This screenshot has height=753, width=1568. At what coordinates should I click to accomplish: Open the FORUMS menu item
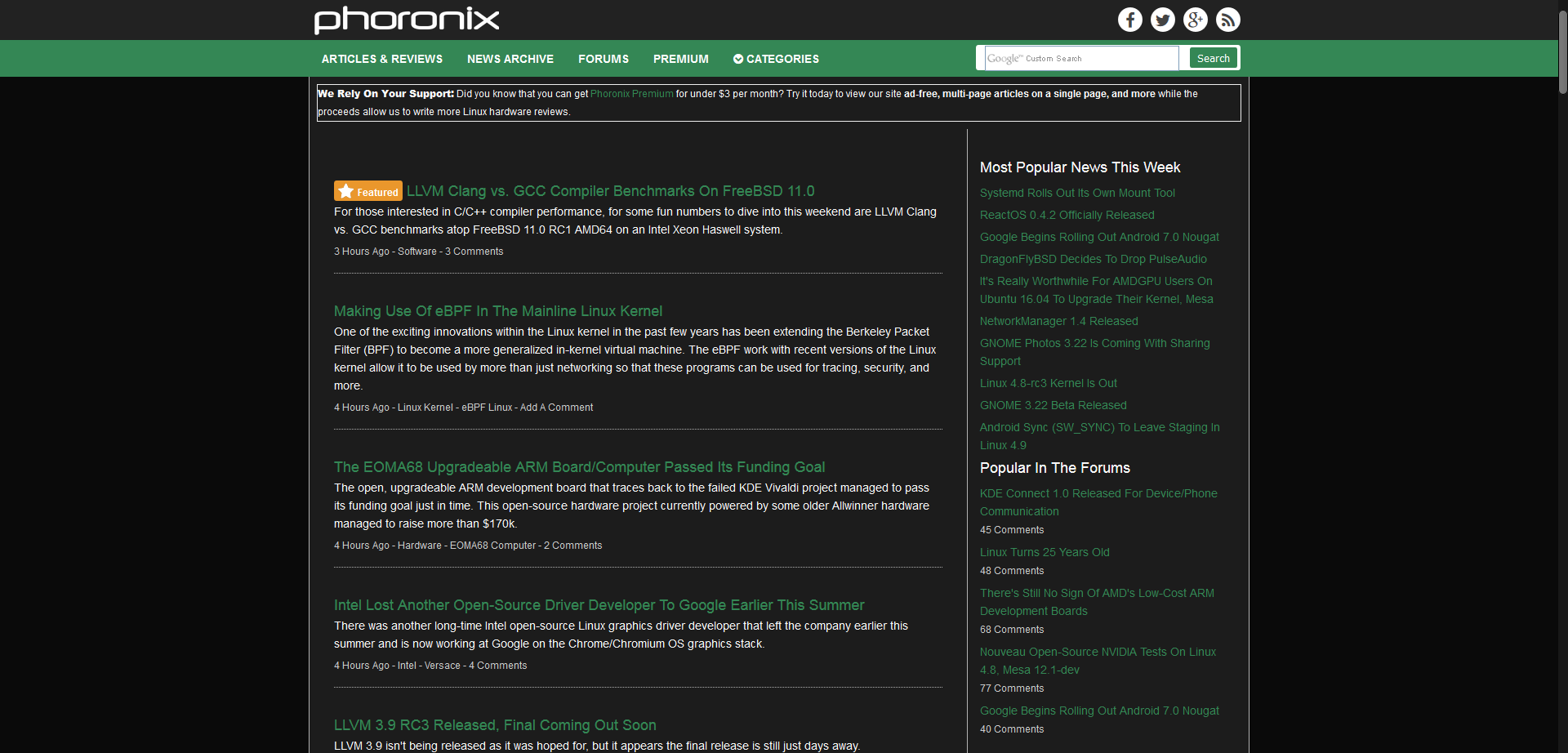pos(603,59)
